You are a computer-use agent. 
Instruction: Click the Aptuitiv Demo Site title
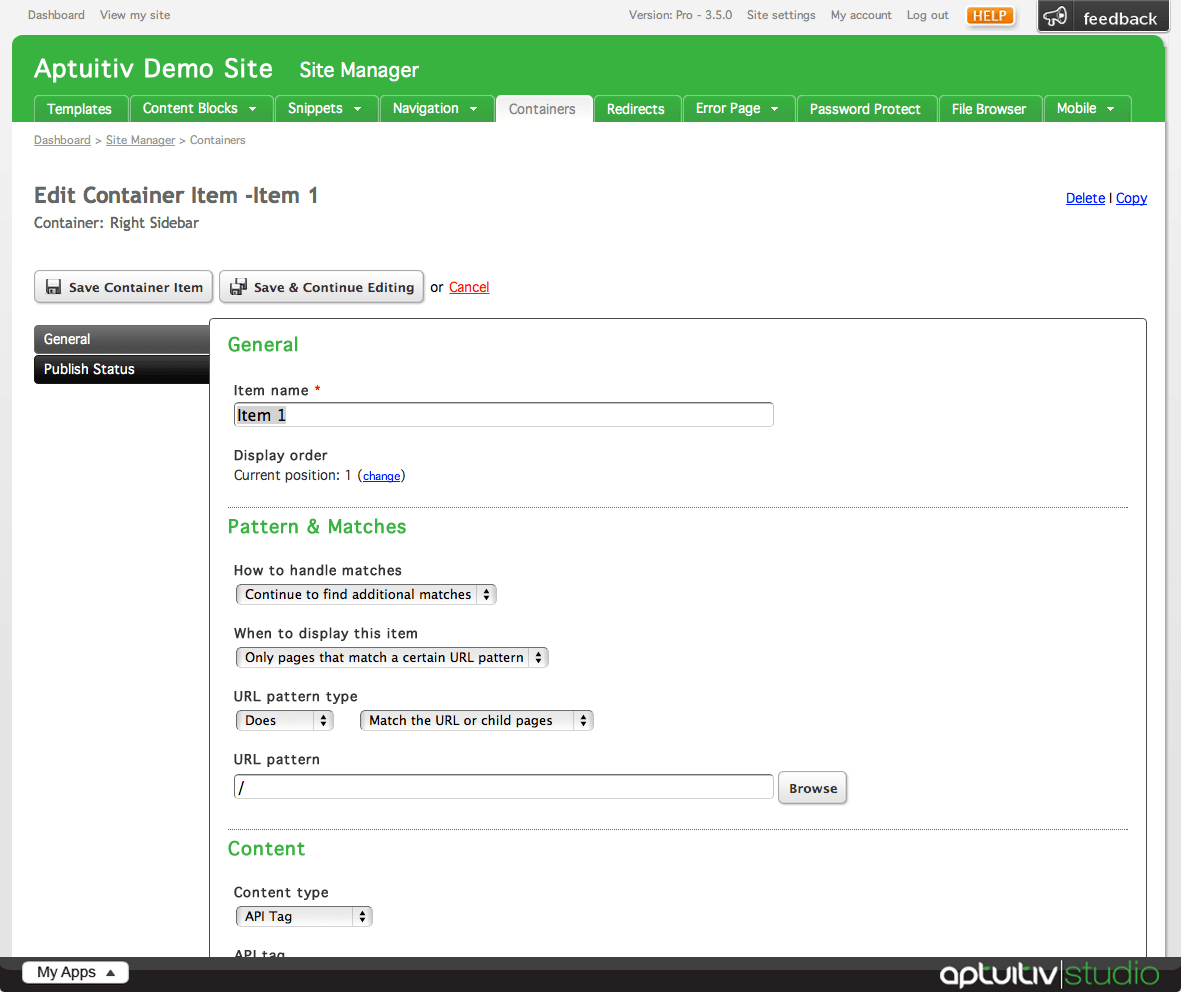coord(154,69)
